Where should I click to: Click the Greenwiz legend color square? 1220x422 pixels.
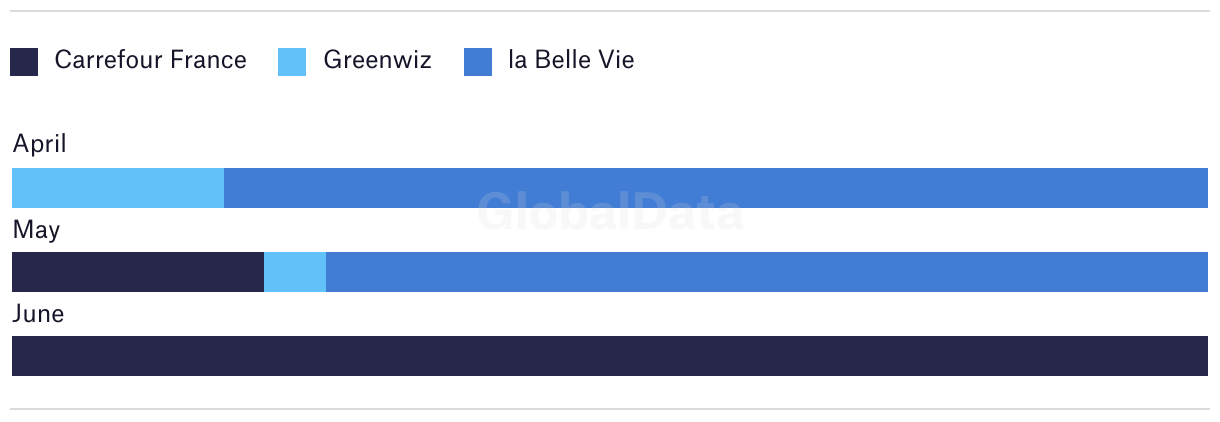[292, 62]
